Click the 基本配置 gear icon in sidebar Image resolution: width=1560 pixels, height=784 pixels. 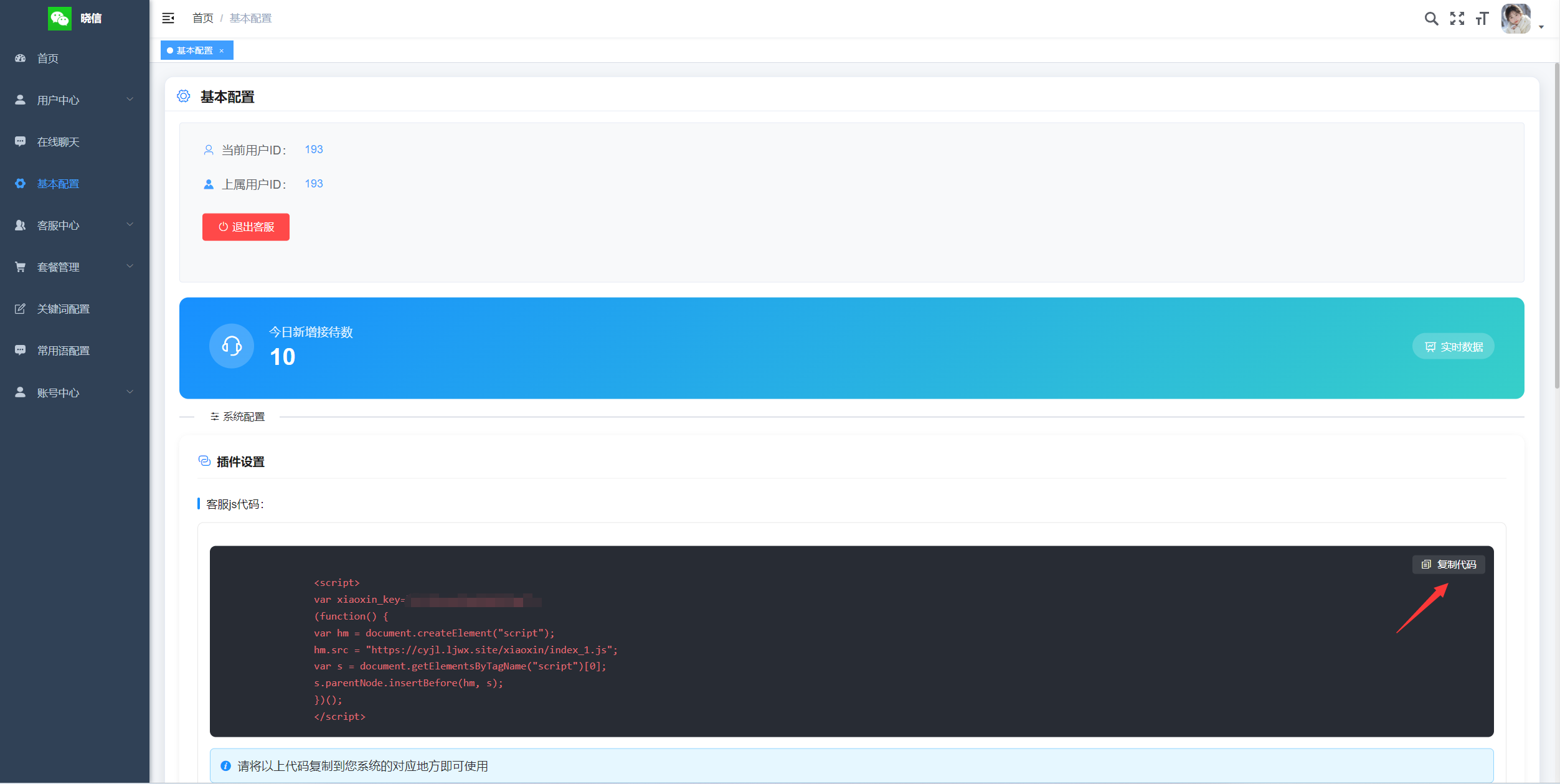click(x=21, y=183)
